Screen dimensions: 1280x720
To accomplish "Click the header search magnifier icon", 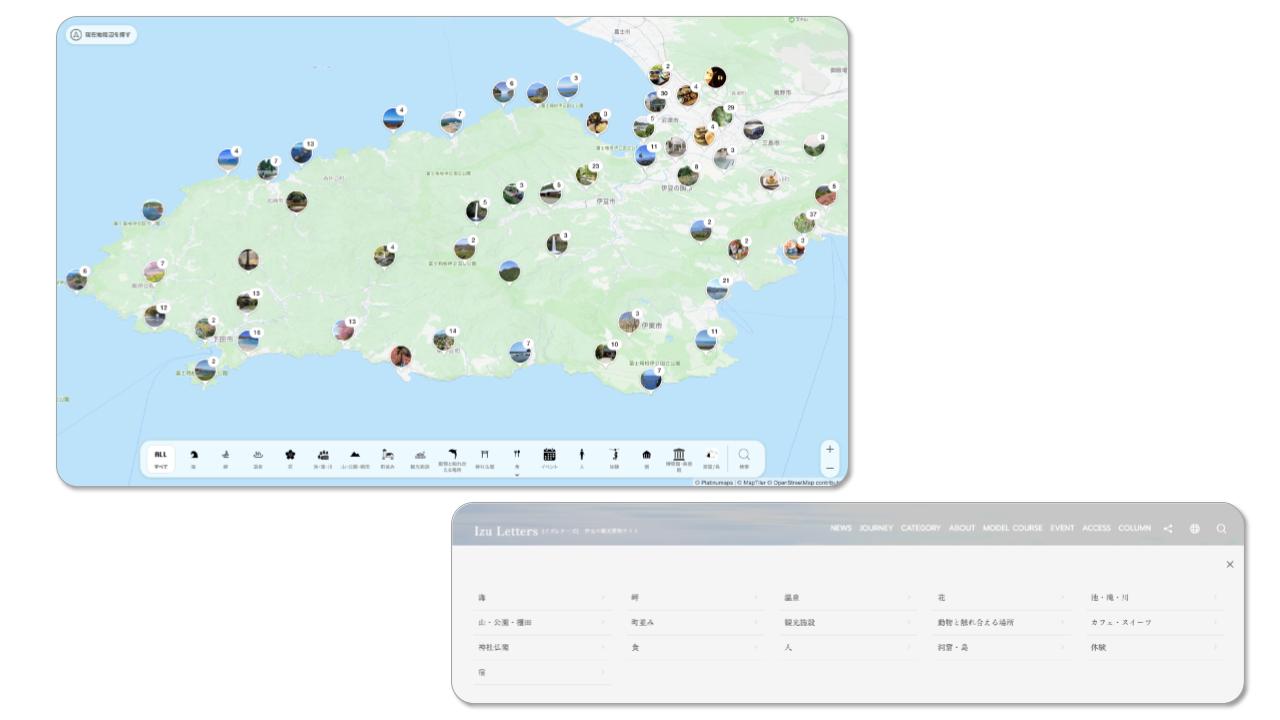I will [x=1221, y=528].
